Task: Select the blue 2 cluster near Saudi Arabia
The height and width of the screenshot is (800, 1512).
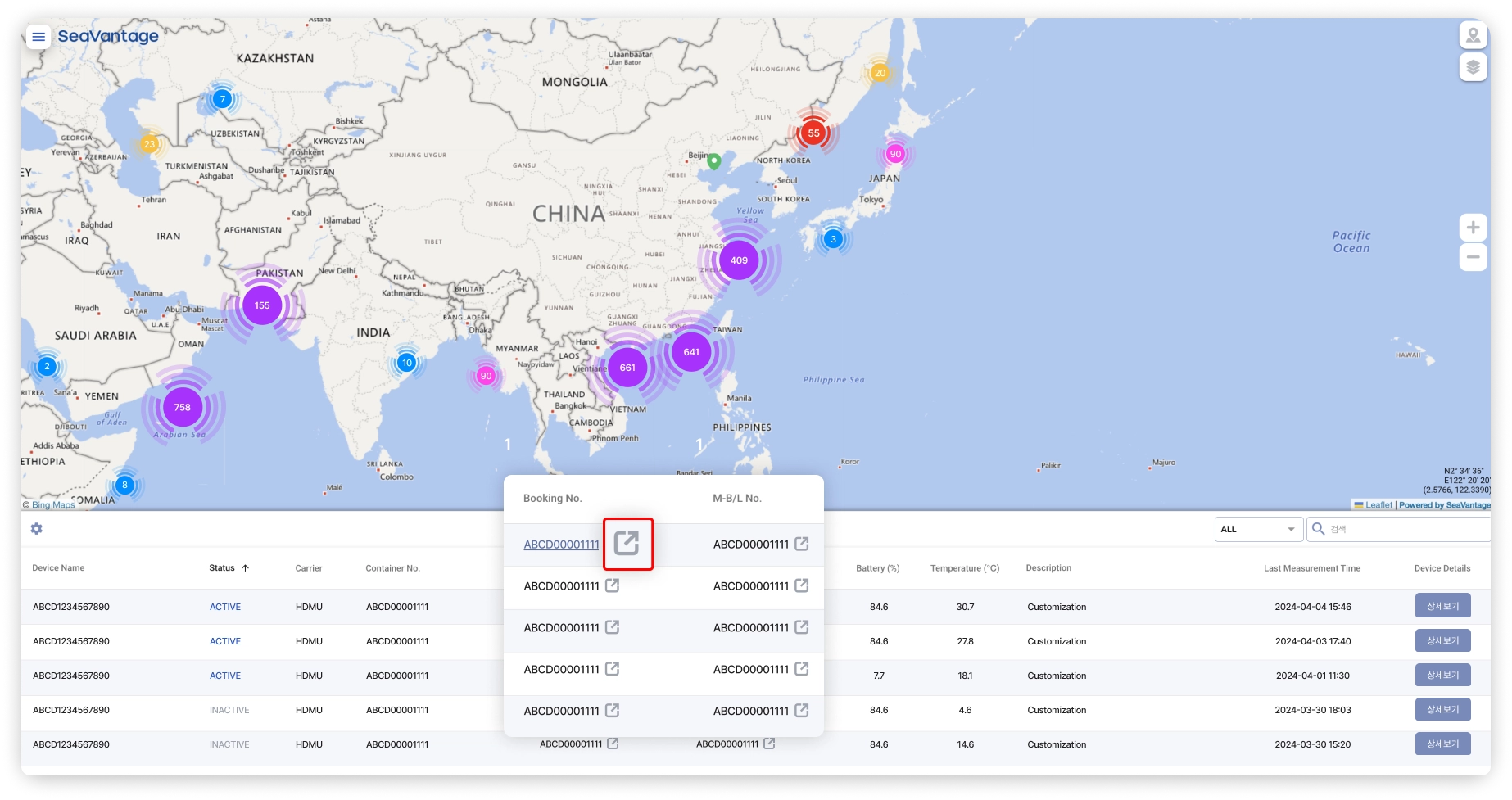Action: coord(47,366)
